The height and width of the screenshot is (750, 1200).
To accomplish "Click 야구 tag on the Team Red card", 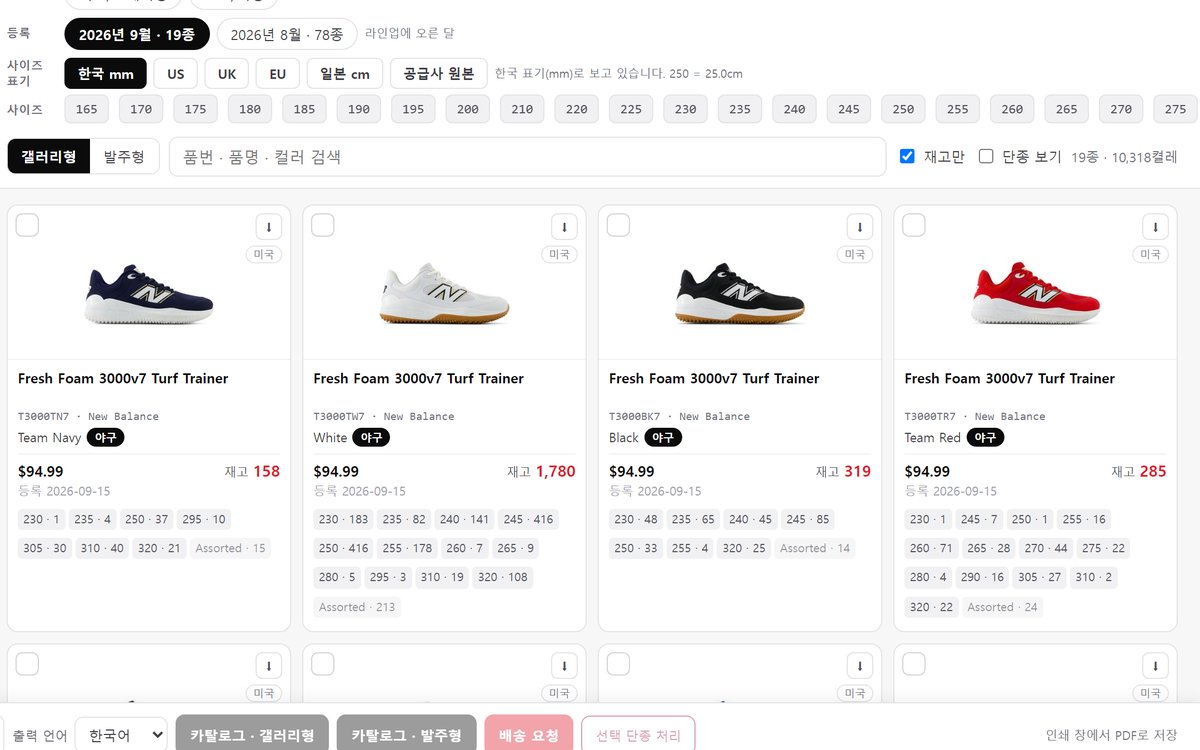I will (x=985, y=437).
